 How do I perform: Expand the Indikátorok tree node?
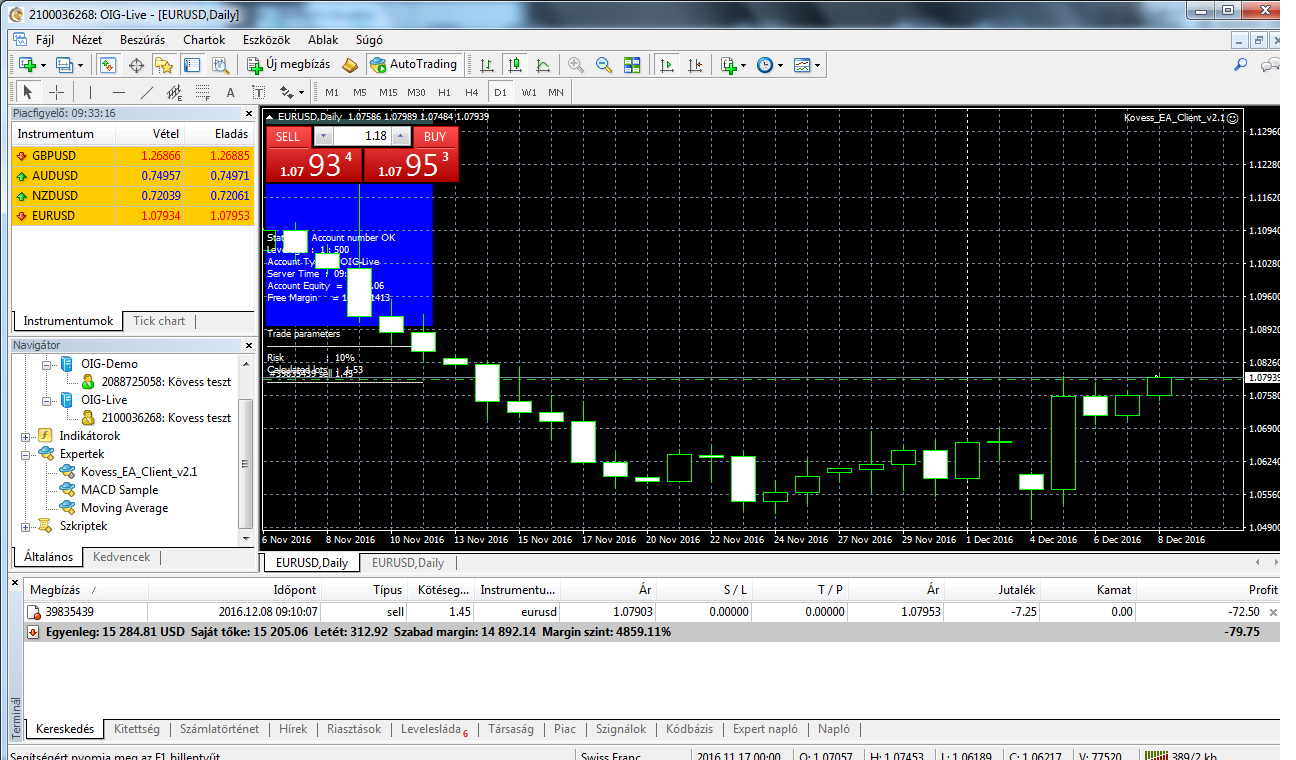[x=26, y=436]
